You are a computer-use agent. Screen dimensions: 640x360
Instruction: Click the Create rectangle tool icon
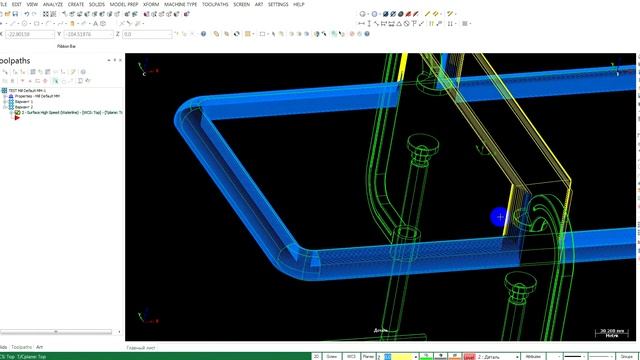coord(36,24)
